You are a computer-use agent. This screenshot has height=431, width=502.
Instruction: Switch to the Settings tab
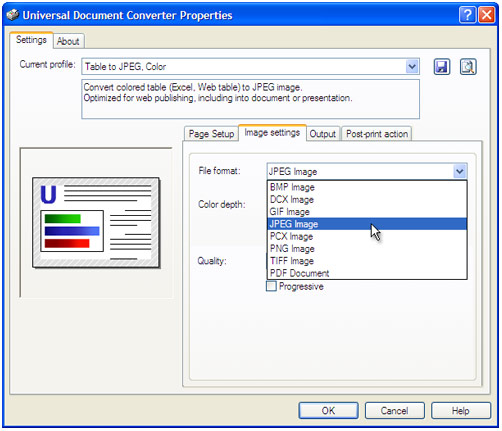click(31, 40)
